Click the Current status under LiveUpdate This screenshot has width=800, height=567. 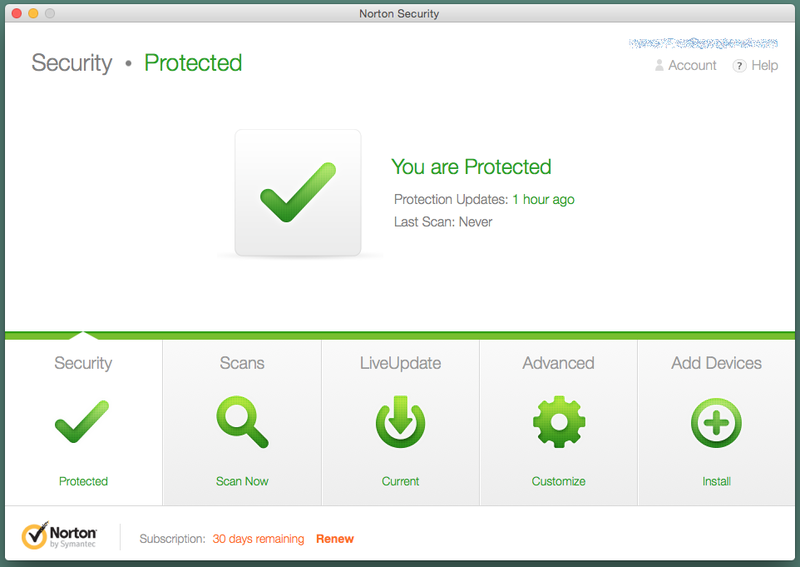pyautogui.click(x=401, y=481)
